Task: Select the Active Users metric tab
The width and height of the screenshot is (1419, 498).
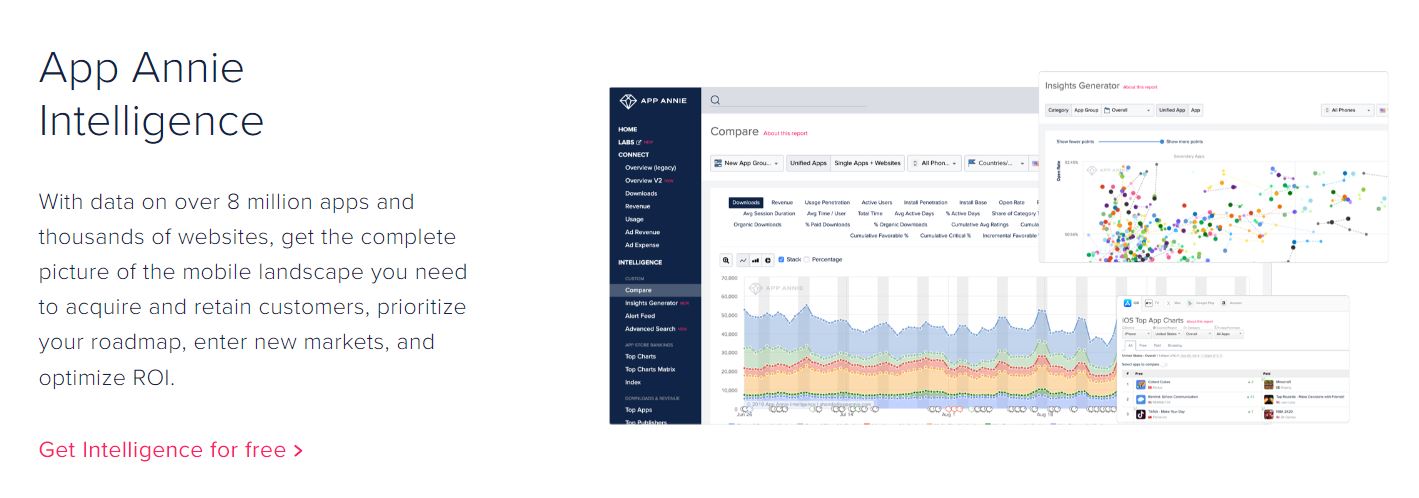Action: (877, 202)
